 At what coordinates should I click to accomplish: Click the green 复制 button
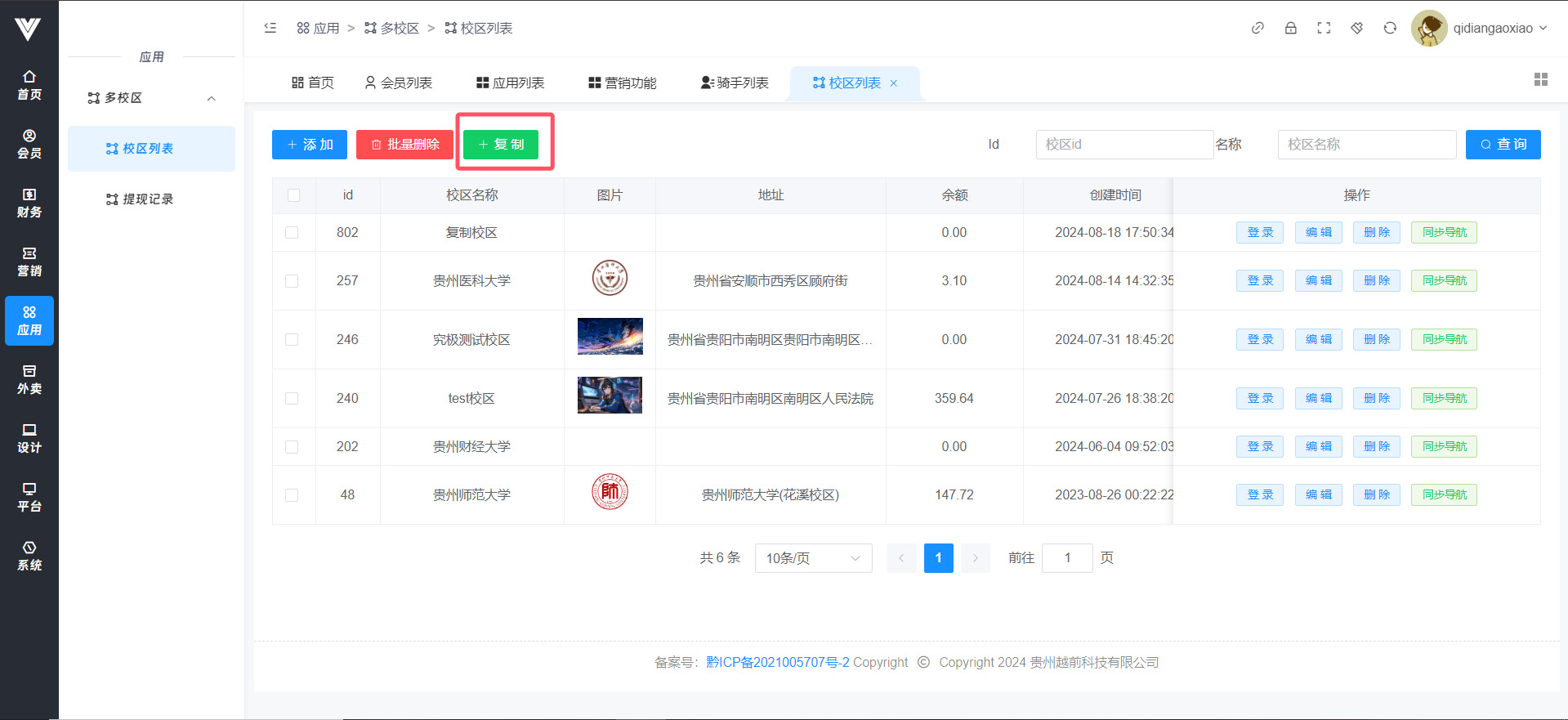pyautogui.click(x=501, y=145)
